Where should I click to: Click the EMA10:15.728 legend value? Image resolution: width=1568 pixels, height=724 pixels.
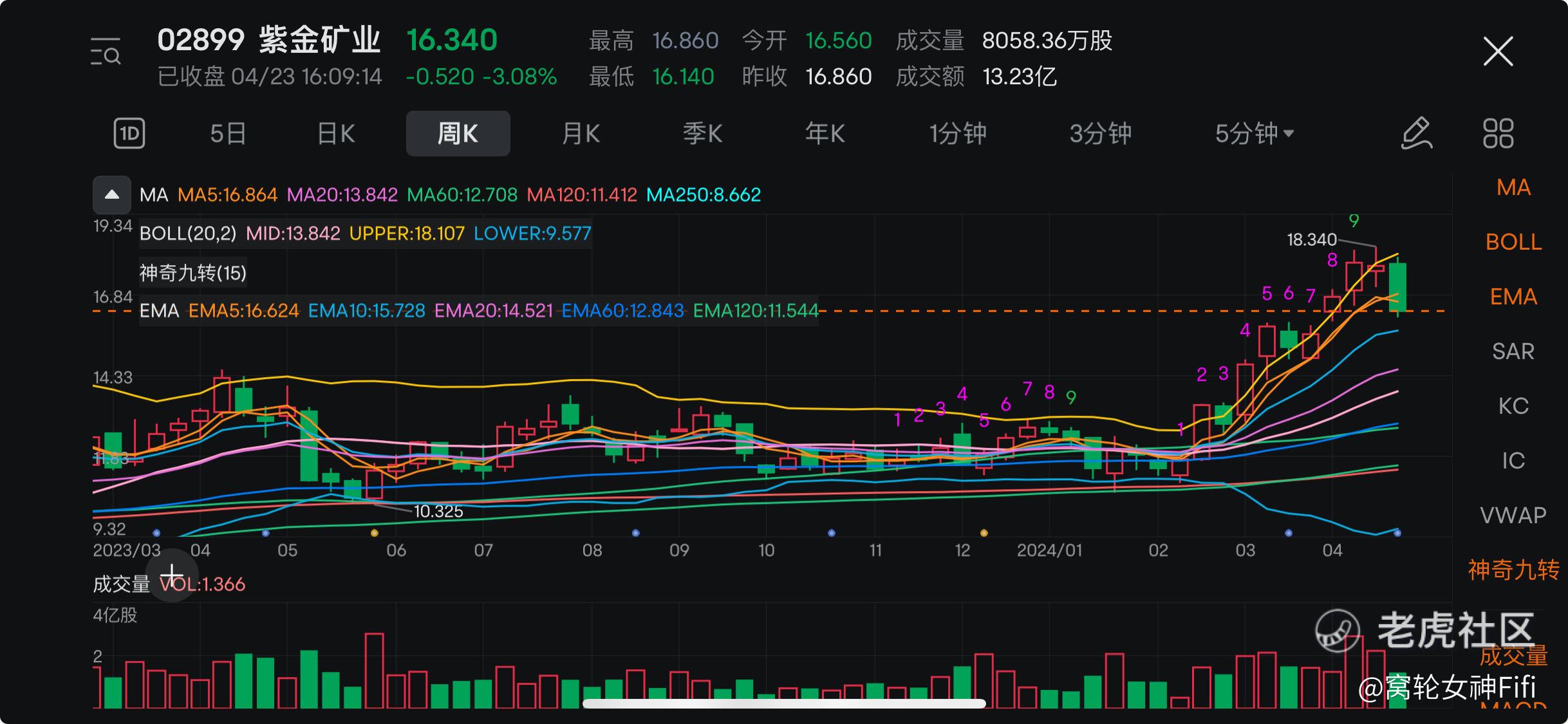(x=367, y=311)
